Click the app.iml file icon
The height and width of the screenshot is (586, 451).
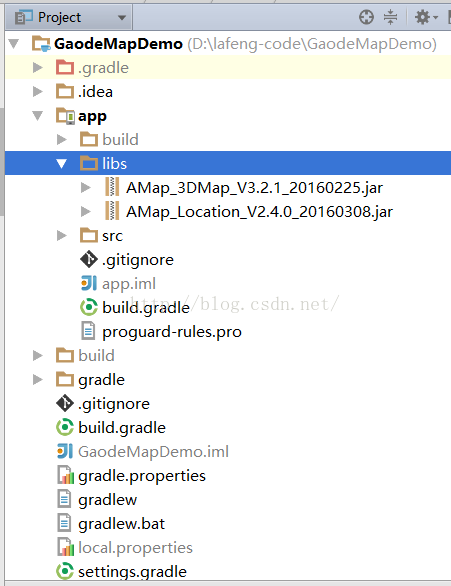pyautogui.click(x=89, y=283)
